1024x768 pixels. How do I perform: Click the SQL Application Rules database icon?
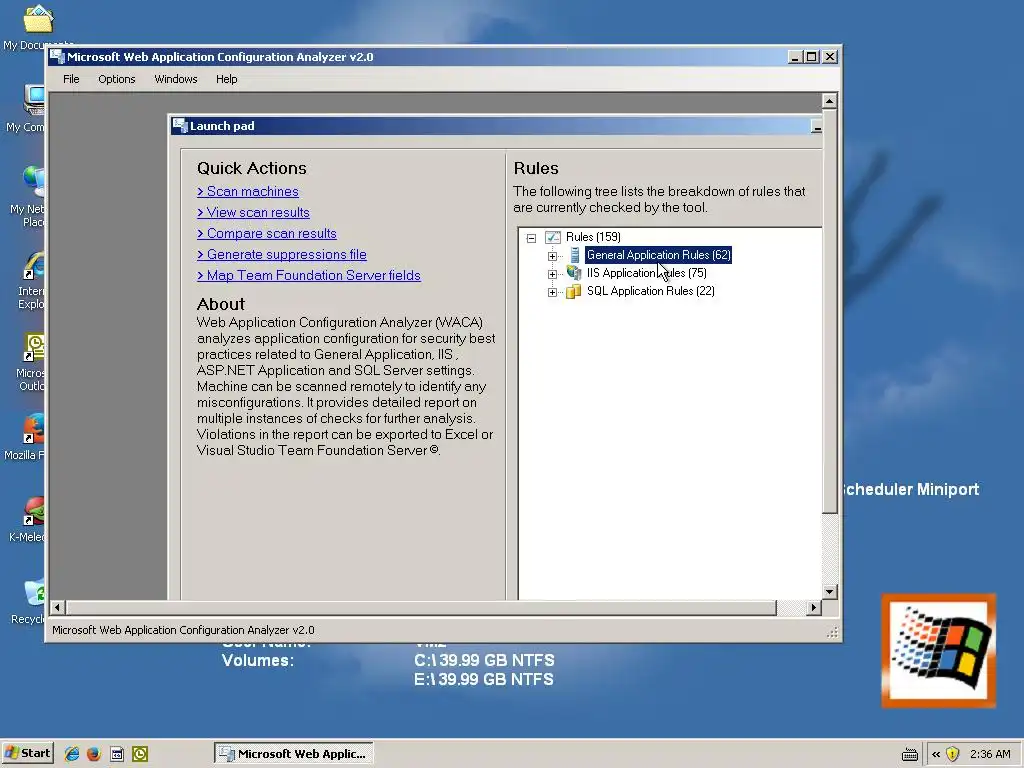point(573,291)
